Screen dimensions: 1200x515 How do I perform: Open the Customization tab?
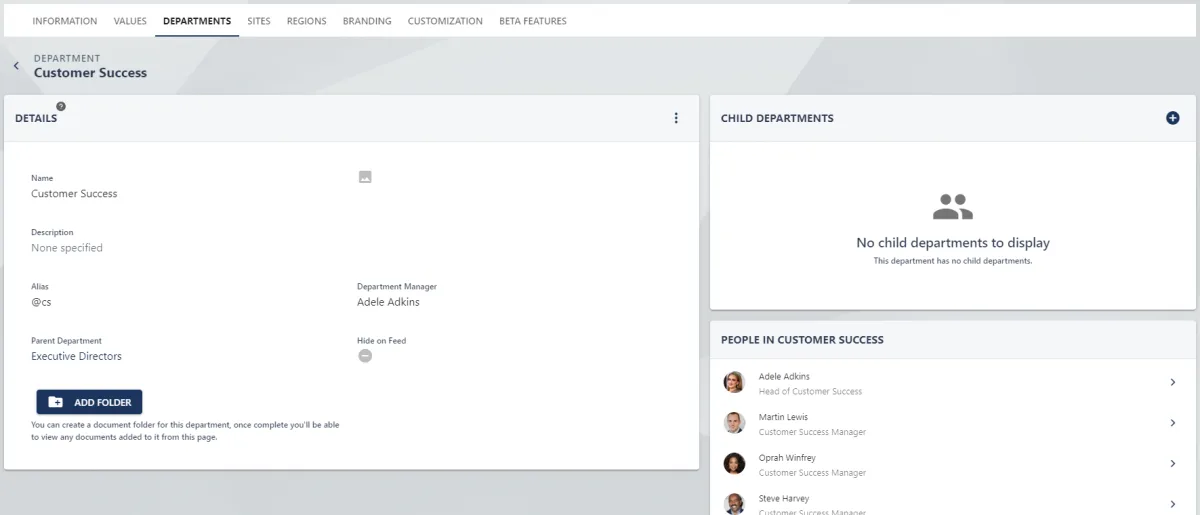click(445, 21)
